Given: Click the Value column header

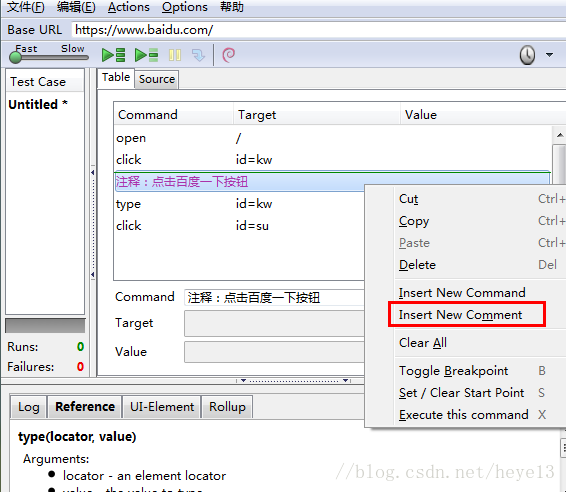Looking at the screenshot, I should tap(483, 114).
